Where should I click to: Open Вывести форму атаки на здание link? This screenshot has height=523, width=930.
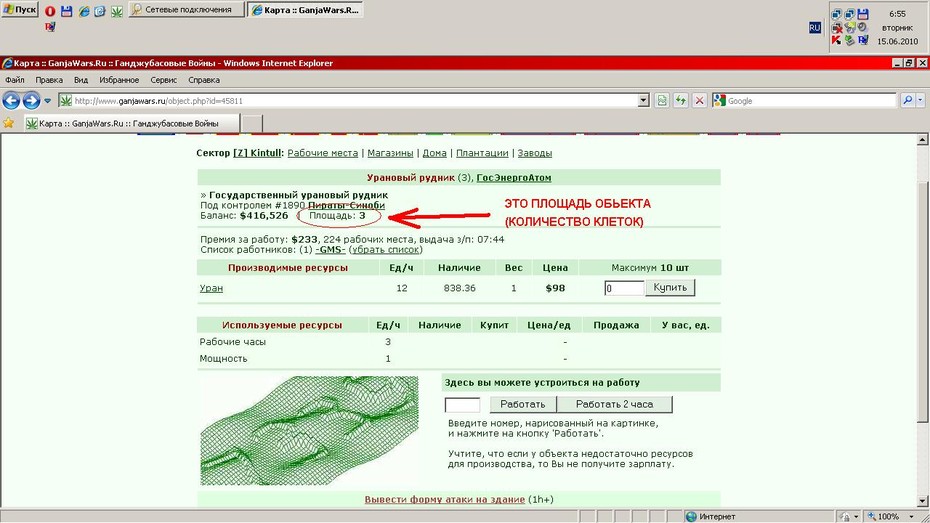click(445, 499)
